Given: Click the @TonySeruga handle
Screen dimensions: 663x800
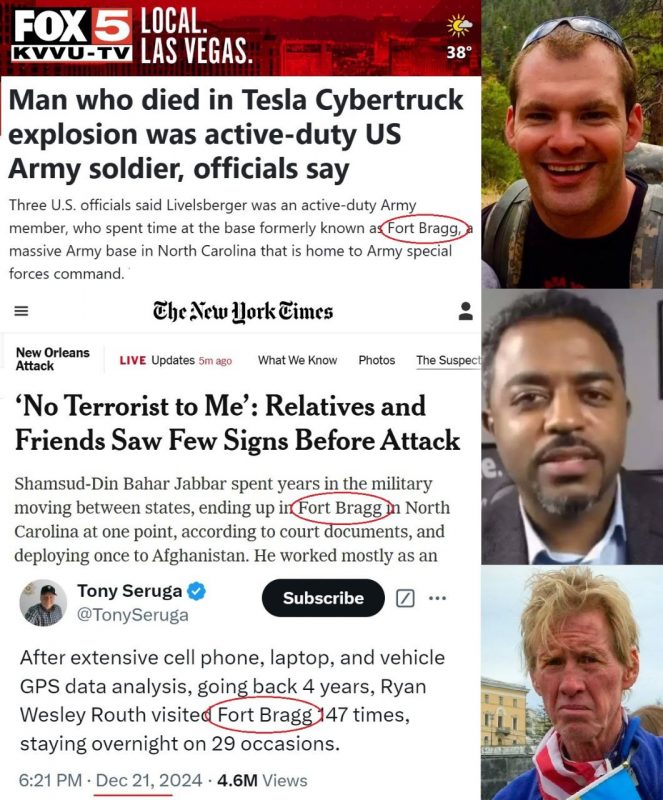Looking at the screenshot, I should 132,616.
